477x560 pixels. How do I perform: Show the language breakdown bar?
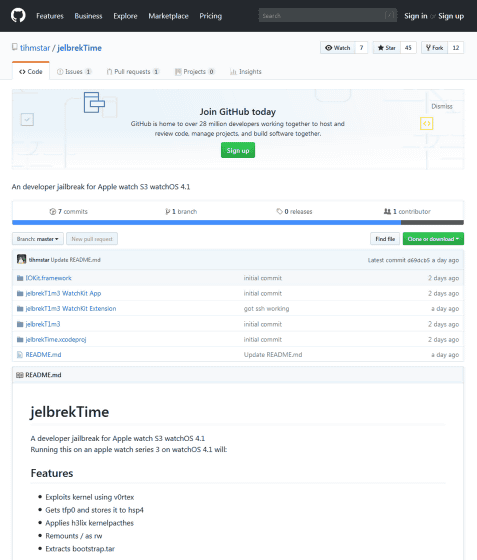(238, 222)
